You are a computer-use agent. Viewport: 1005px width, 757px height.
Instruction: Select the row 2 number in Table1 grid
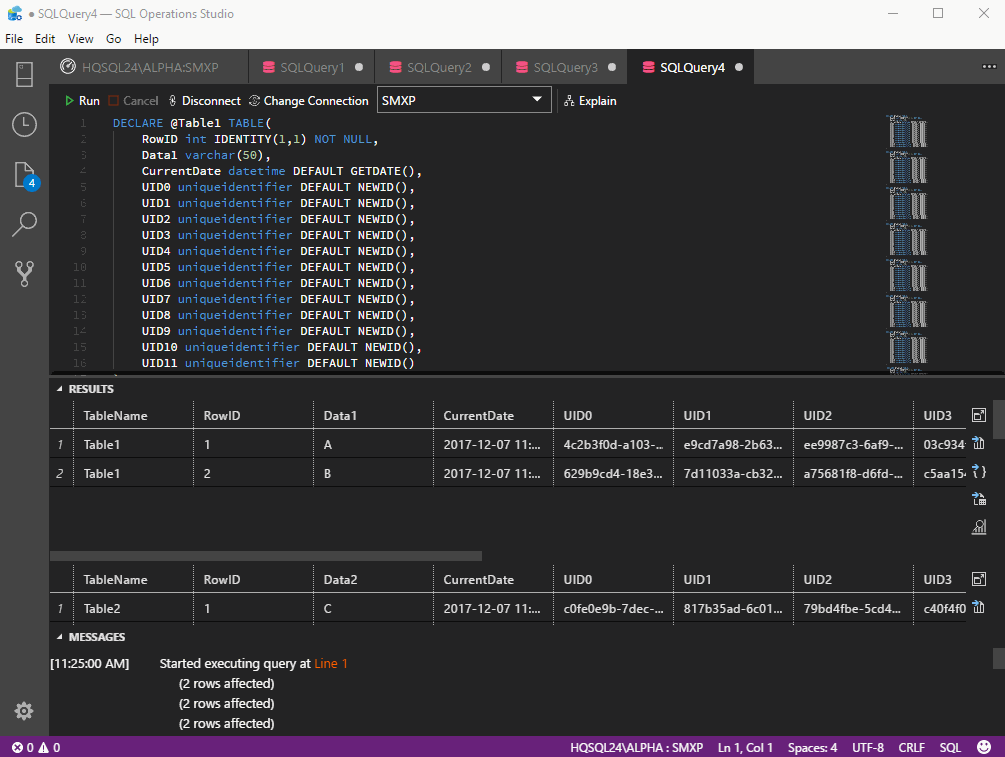60,474
